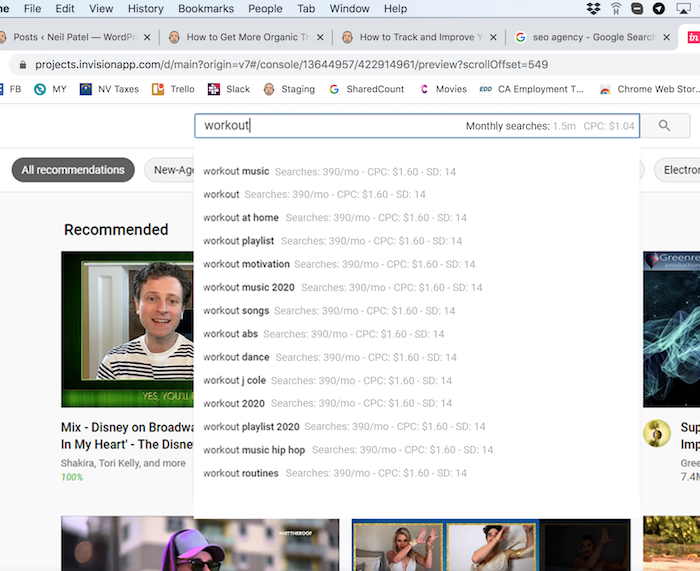Choose the workout music 2020 suggestion
Image resolution: width=700 pixels, height=571 pixels.
click(x=343, y=288)
